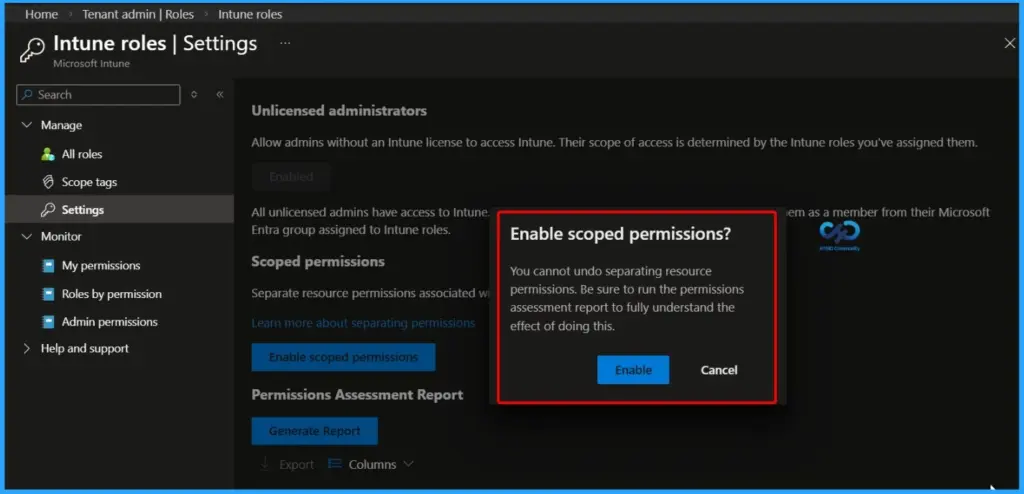Click the expand/collapse all sections arrows
This screenshot has width=1024, height=494.
tap(194, 95)
